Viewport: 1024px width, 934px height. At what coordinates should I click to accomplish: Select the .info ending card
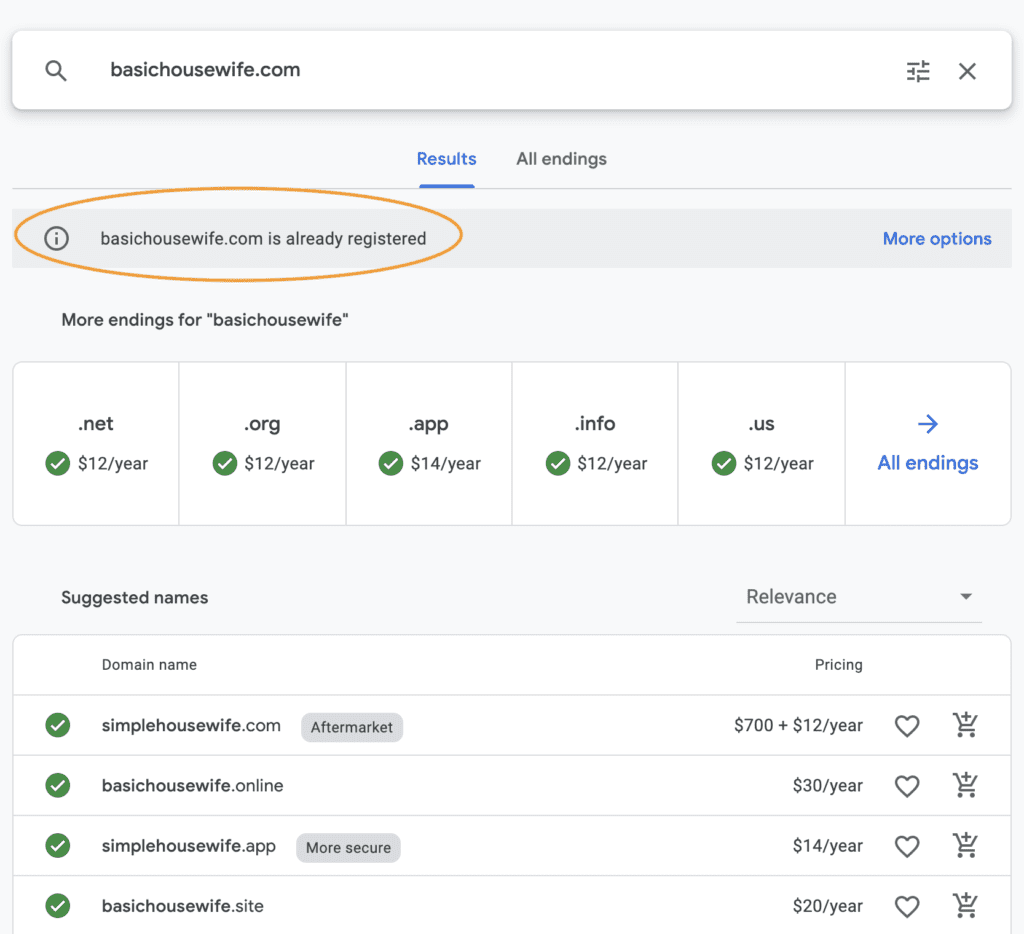click(x=595, y=443)
